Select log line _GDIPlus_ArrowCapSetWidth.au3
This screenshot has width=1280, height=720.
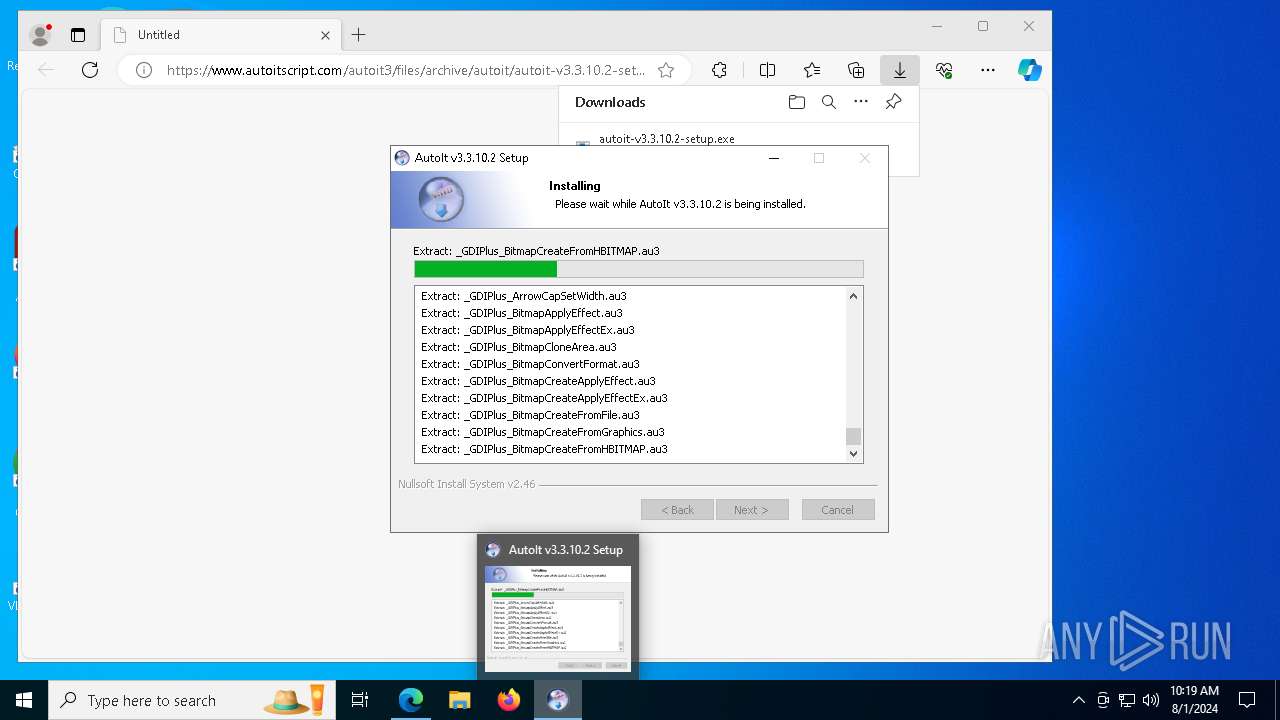(x=524, y=296)
